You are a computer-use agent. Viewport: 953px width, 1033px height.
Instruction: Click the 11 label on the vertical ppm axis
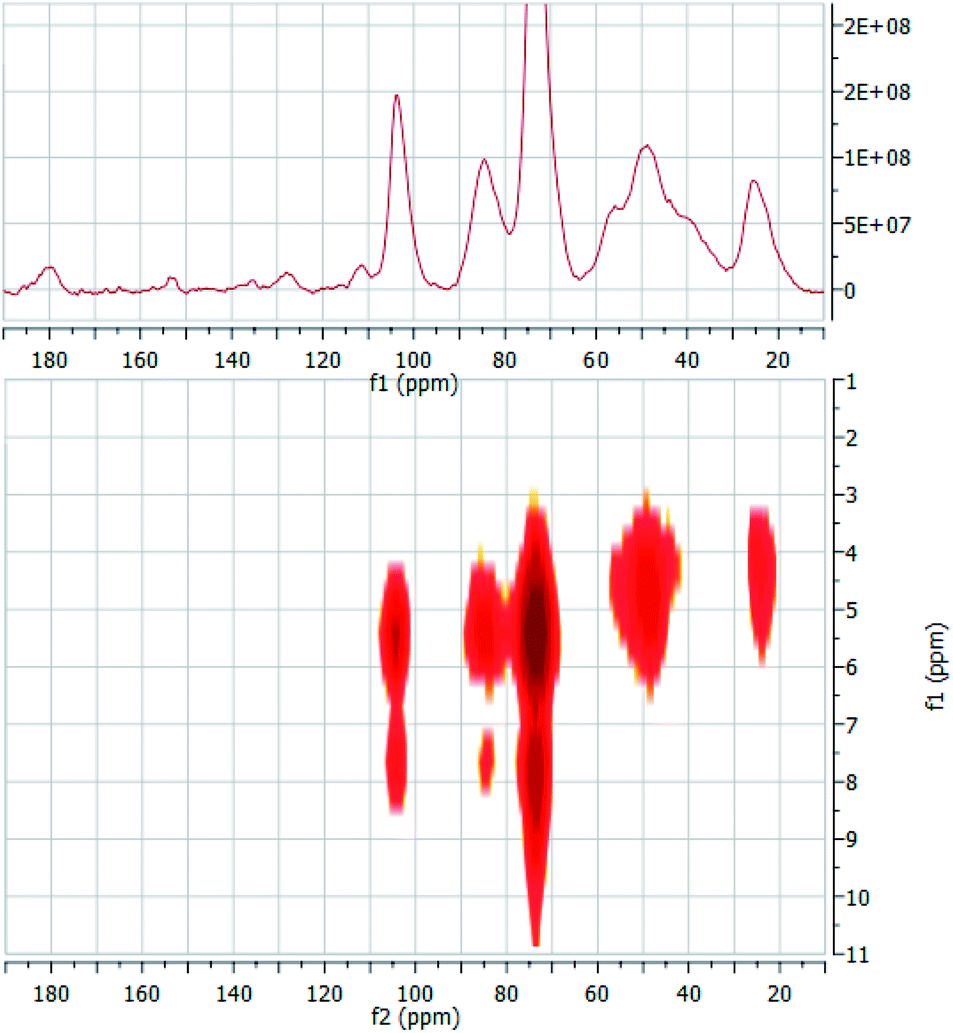857,954
